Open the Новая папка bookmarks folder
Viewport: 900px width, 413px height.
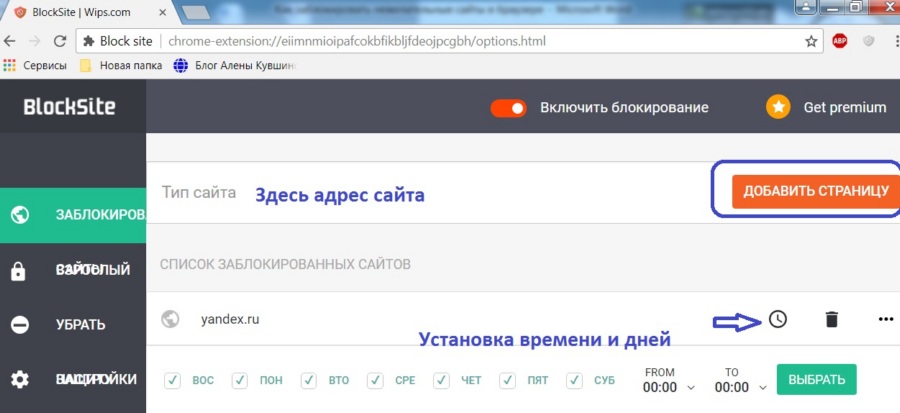pos(121,65)
